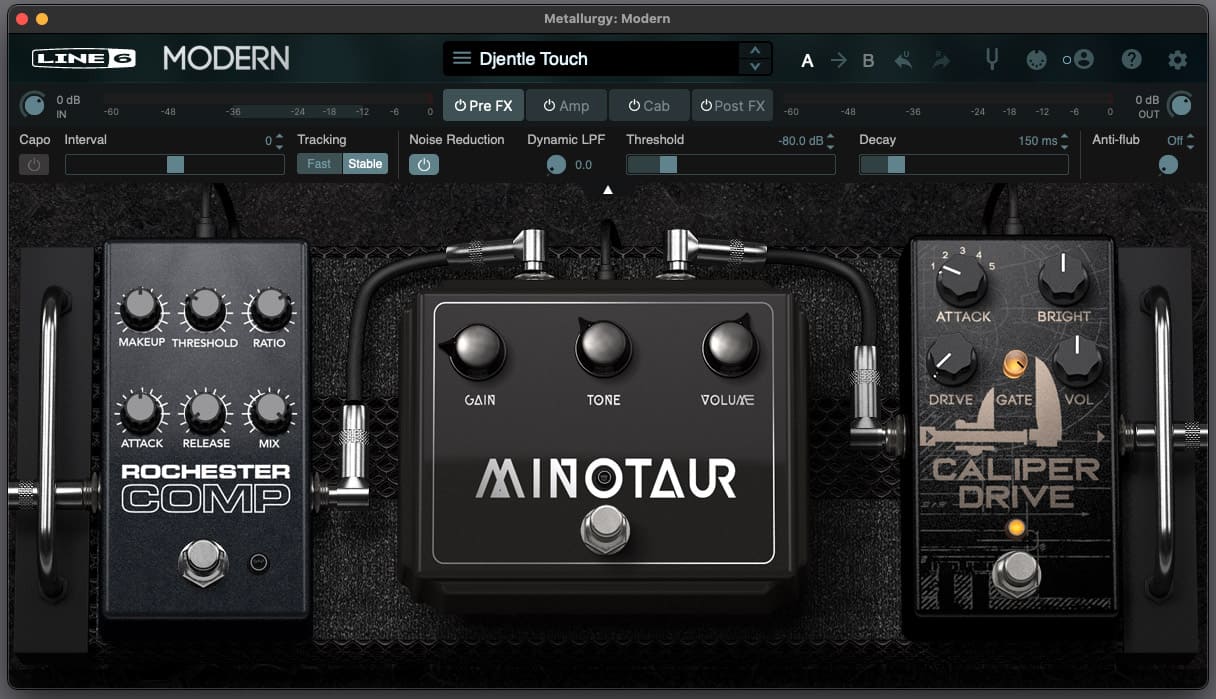Switch to snapshot B

pyautogui.click(x=868, y=60)
